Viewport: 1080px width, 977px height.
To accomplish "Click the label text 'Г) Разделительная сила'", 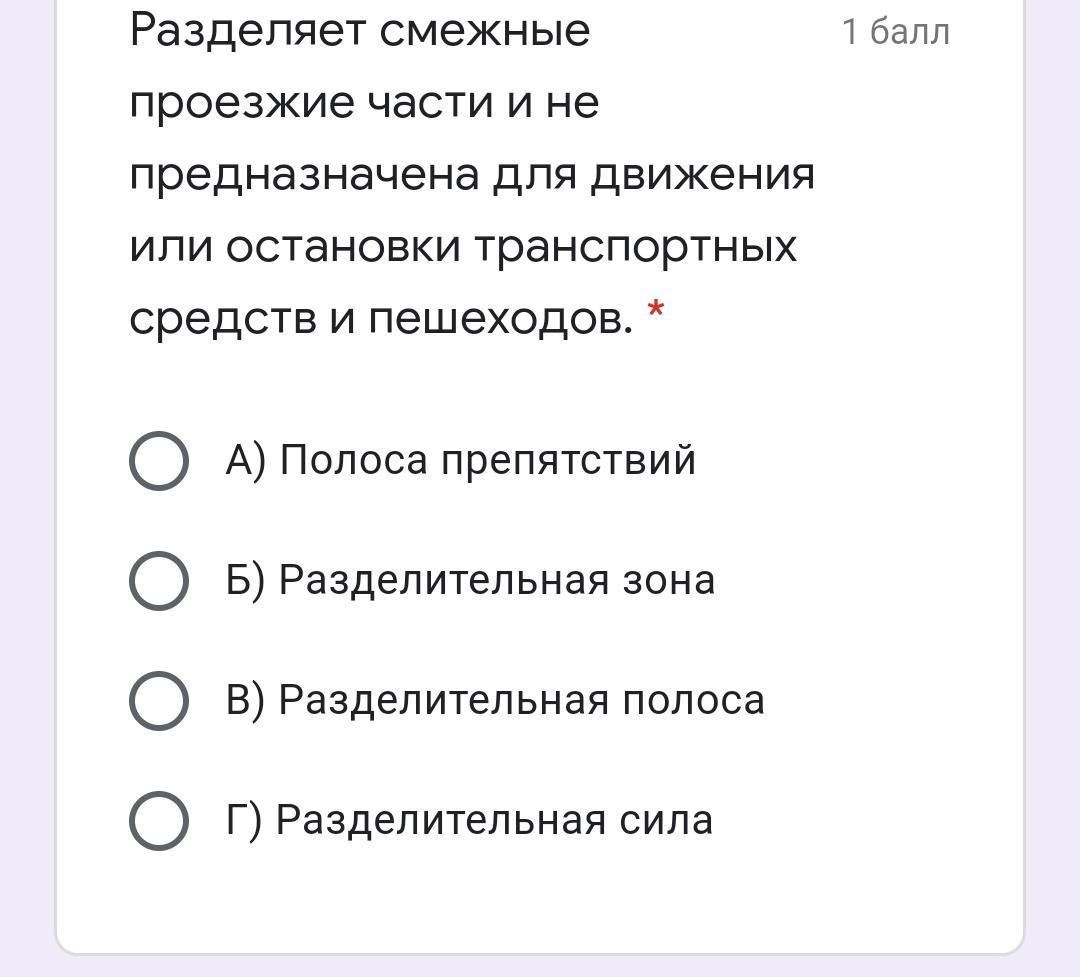I will pyautogui.click(x=468, y=820).
